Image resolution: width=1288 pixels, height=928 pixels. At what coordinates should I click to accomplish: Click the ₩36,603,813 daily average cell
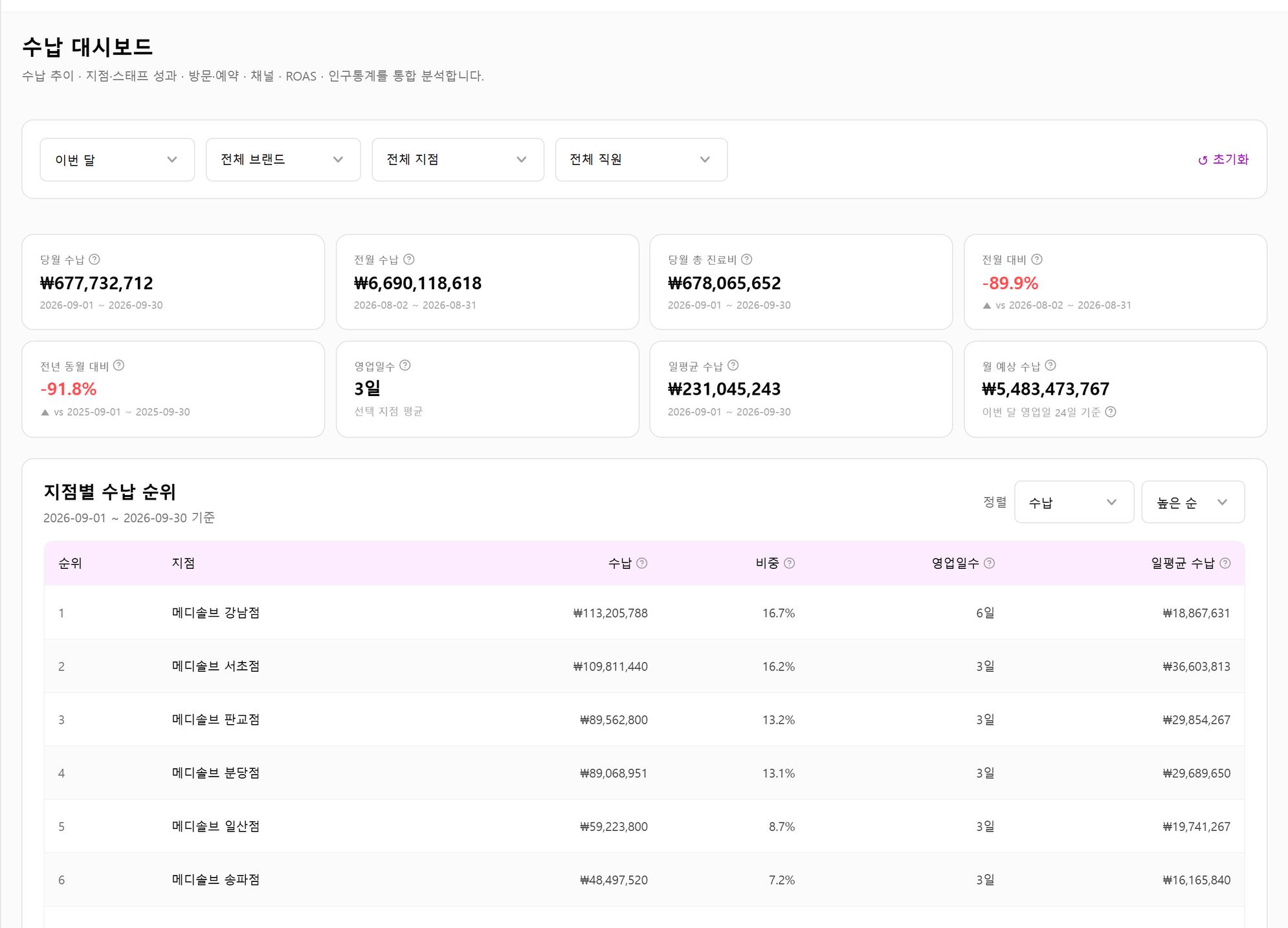pos(1196,667)
